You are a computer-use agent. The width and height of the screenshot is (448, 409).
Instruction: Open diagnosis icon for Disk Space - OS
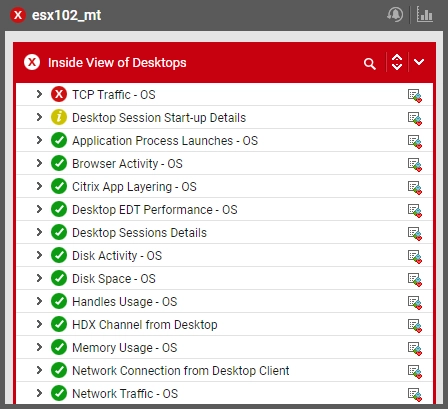[415, 279]
